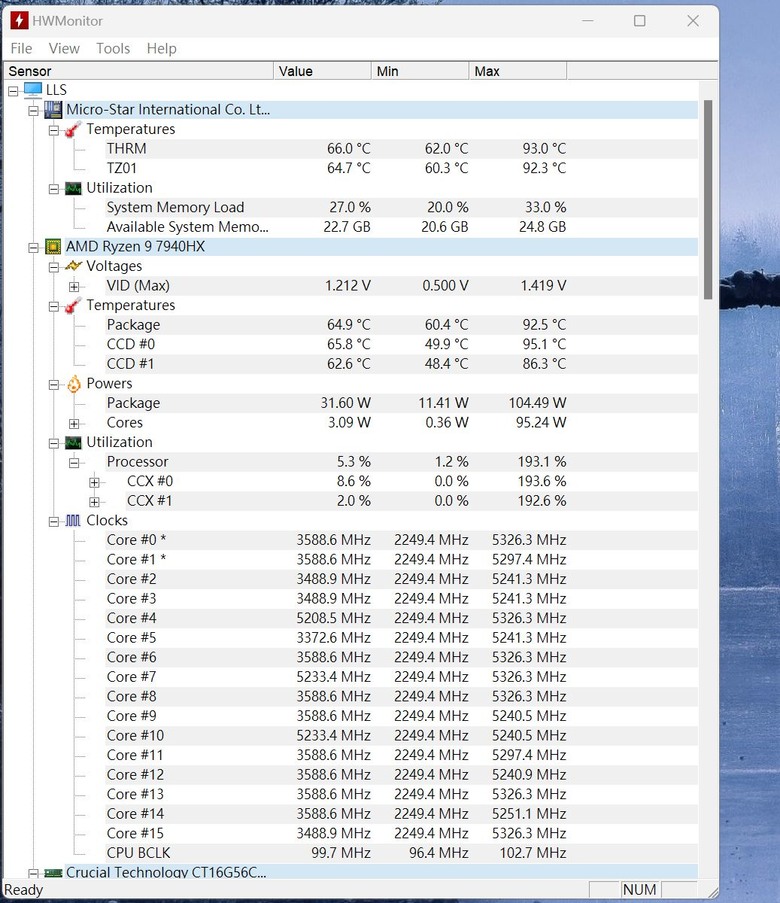This screenshot has height=903, width=780.
Task: Click the Voltages lightning icon
Action: pos(73,266)
